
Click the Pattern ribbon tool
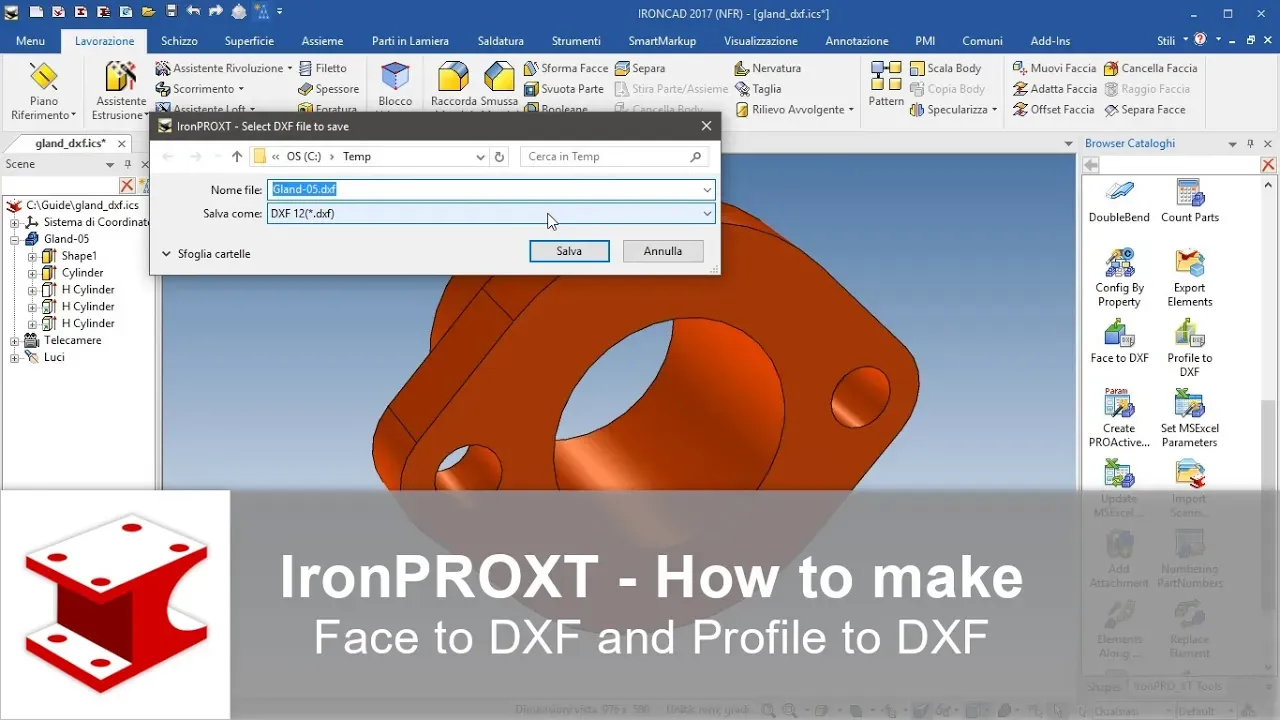(x=886, y=85)
